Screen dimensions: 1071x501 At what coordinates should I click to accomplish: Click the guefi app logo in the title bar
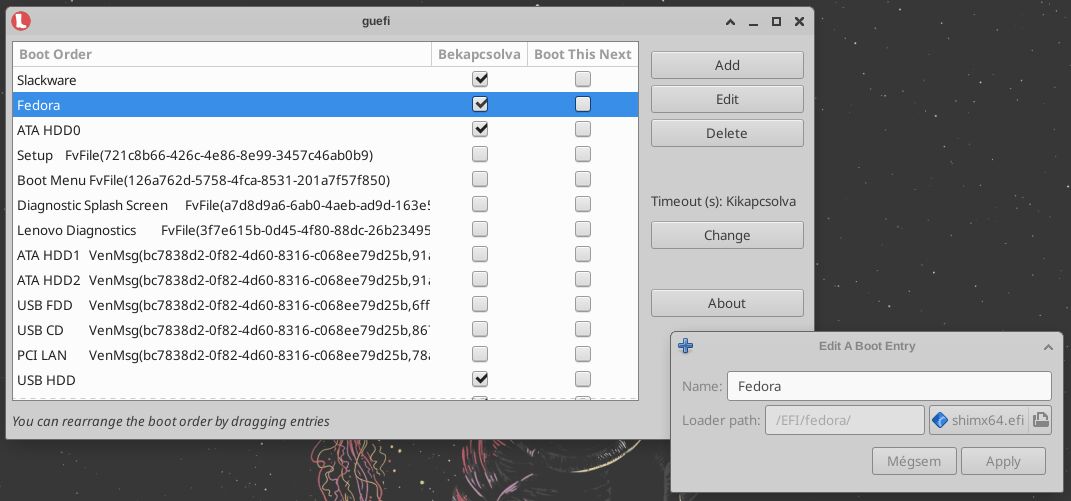pyautogui.click(x=21, y=22)
